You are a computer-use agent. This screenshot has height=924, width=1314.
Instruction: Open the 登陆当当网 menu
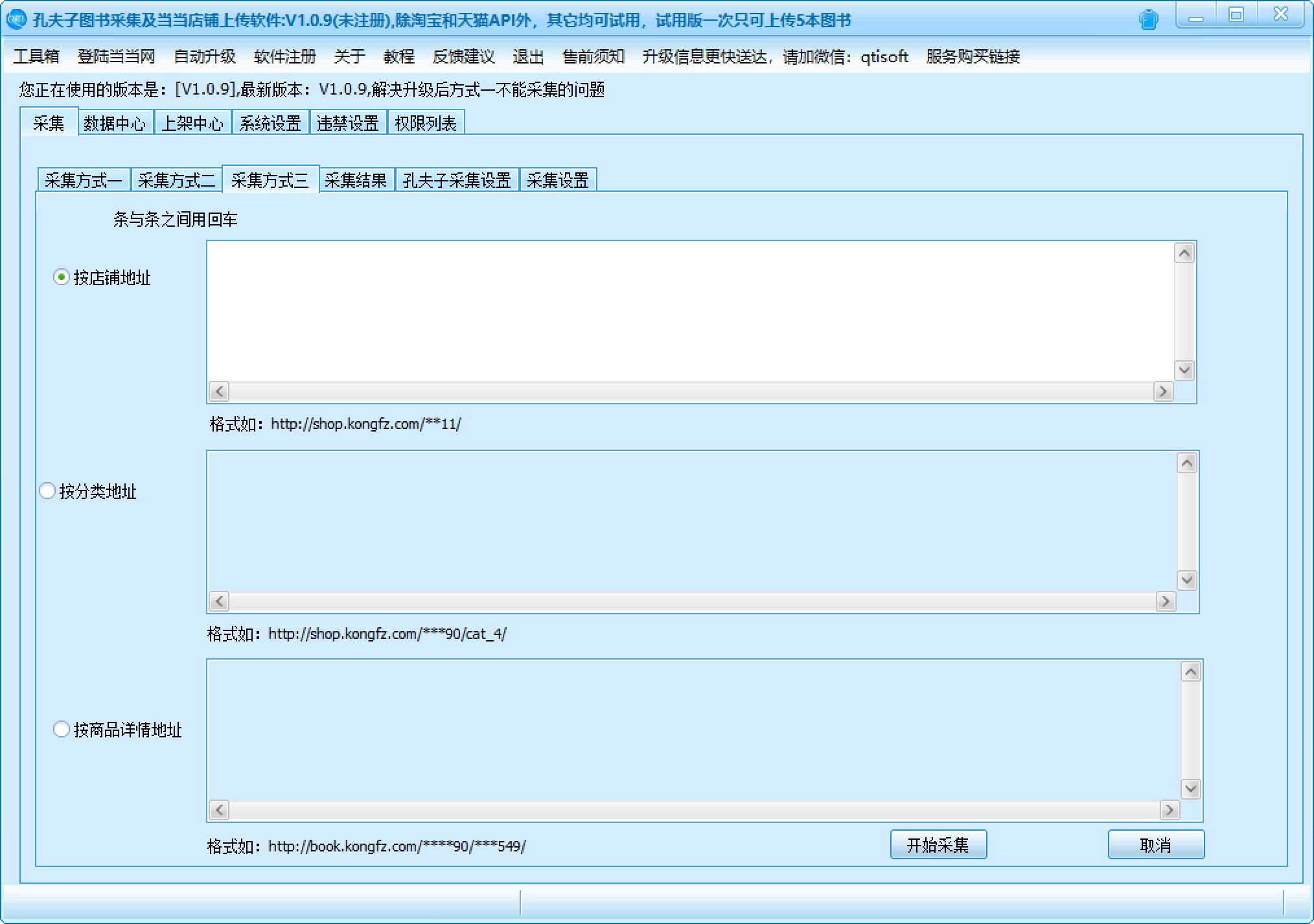117,57
